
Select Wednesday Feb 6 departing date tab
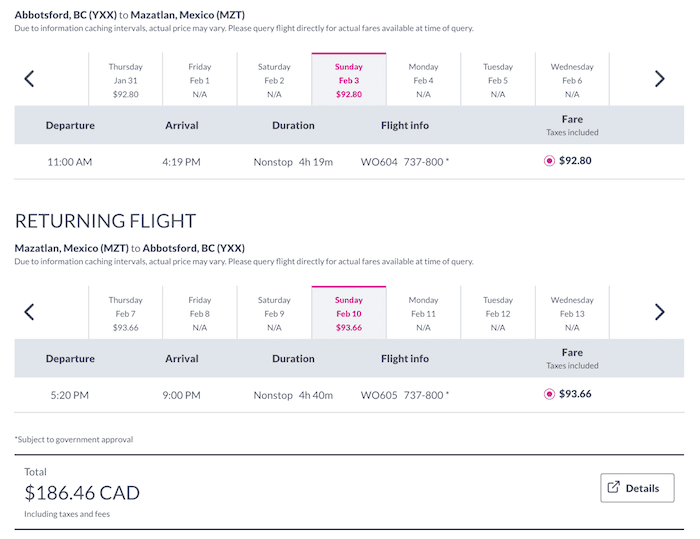pyautogui.click(x=572, y=79)
